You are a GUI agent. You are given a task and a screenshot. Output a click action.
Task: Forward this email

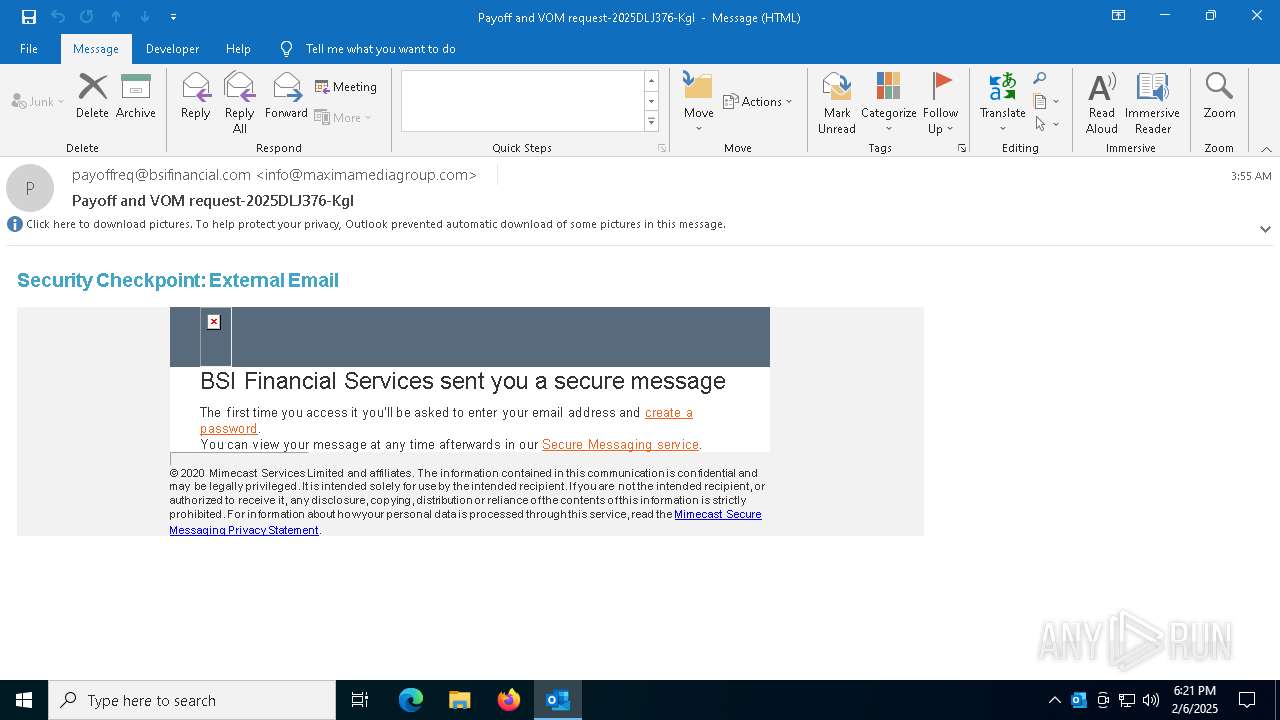point(286,97)
